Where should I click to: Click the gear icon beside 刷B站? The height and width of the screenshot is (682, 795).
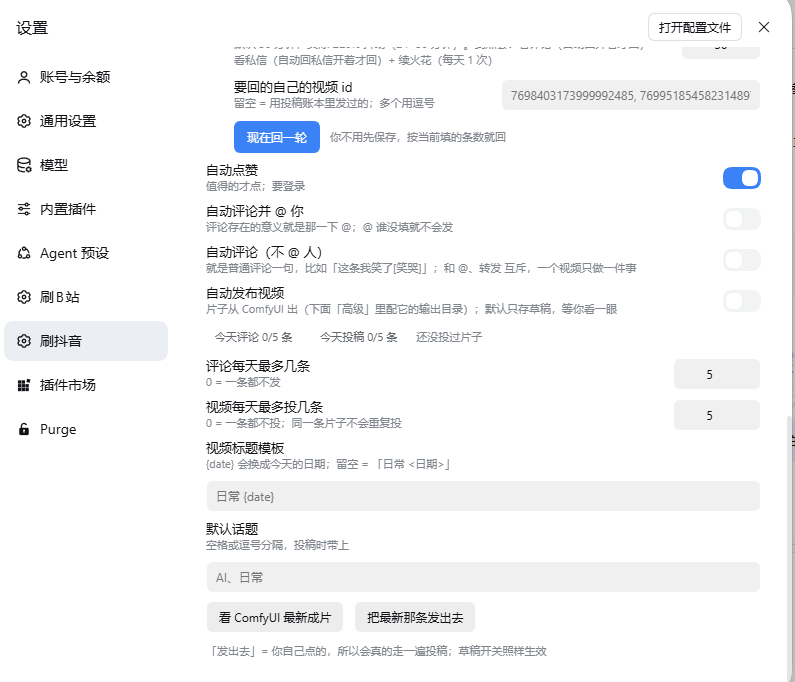click(x=24, y=297)
